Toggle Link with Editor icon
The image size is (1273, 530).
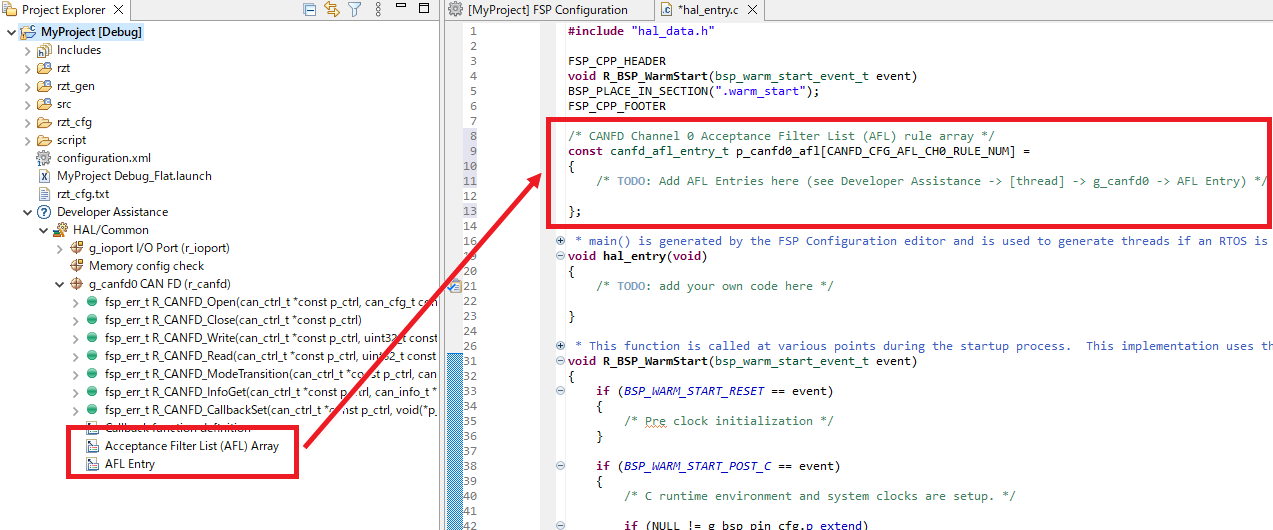pyautogui.click(x=331, y=10)
